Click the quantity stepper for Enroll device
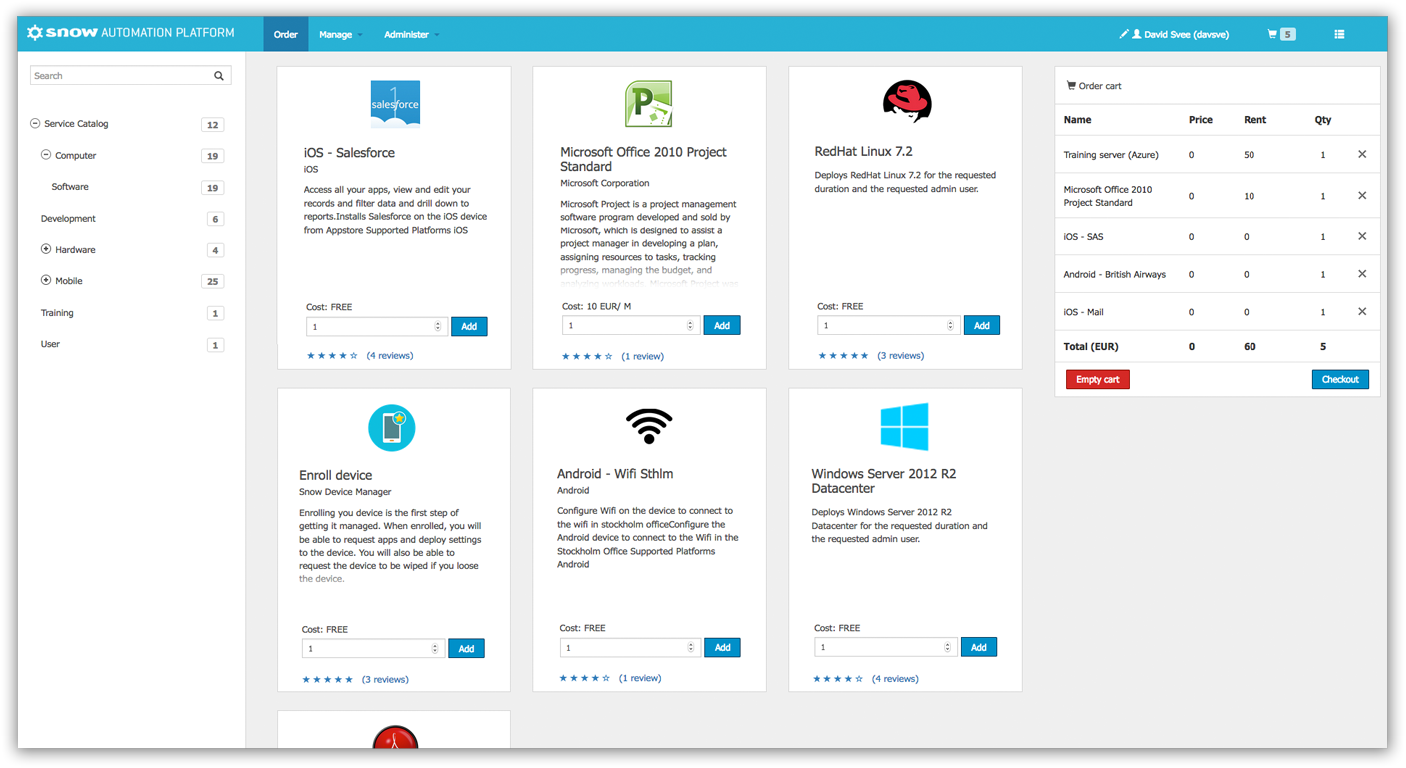This screenshot has height=768, width=1406. [x=435, y=649]
